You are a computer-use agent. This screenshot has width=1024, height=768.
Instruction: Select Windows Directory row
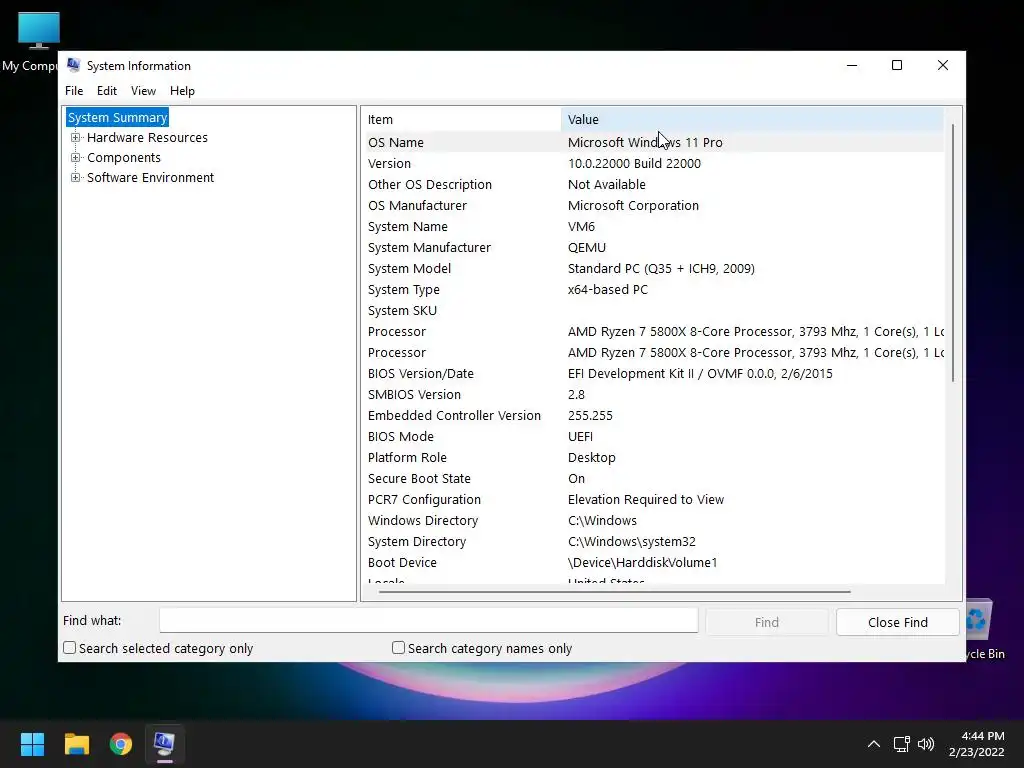pos(654,520)
